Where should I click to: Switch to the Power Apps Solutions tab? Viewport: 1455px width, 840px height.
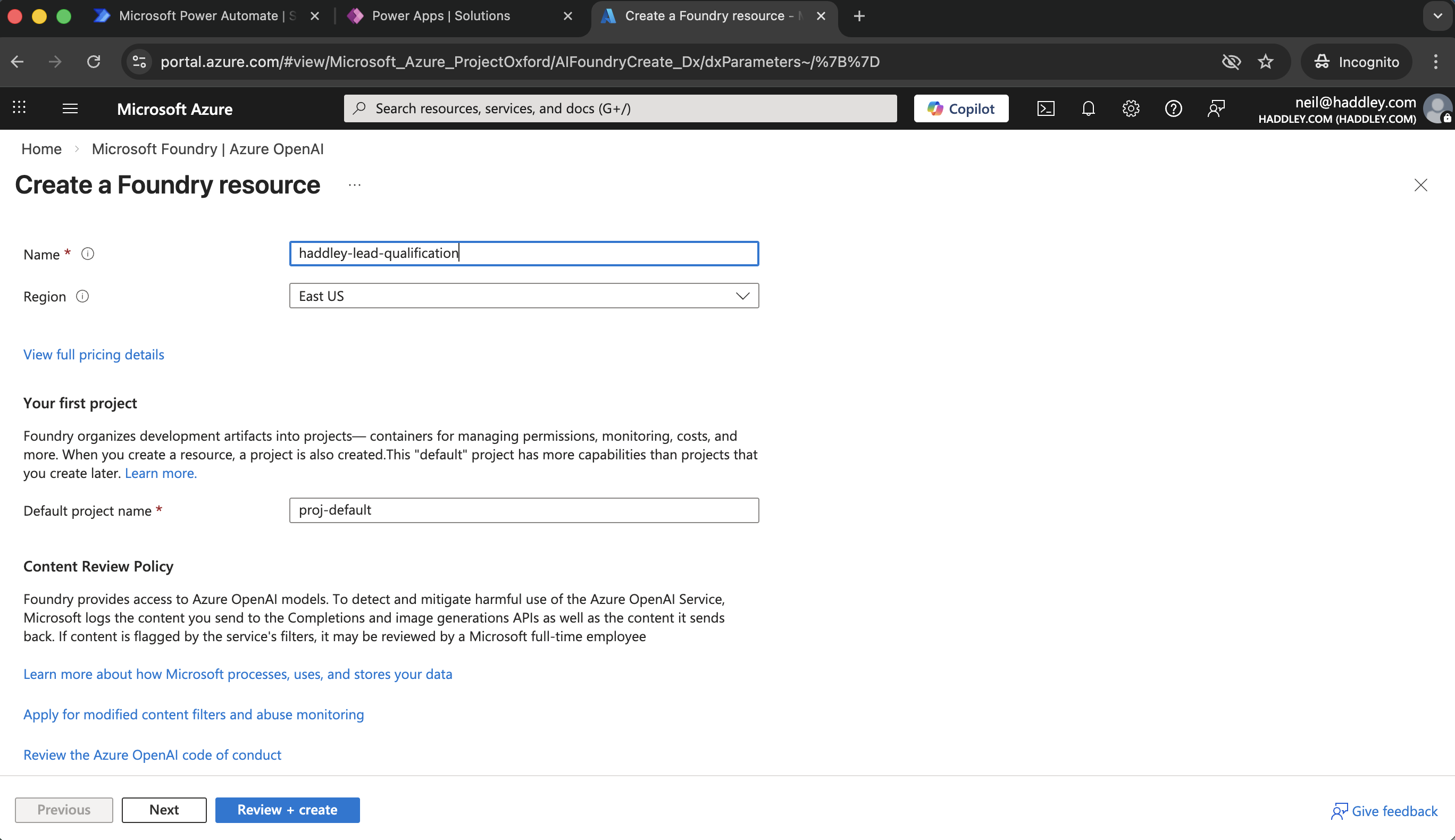(440, 15)
